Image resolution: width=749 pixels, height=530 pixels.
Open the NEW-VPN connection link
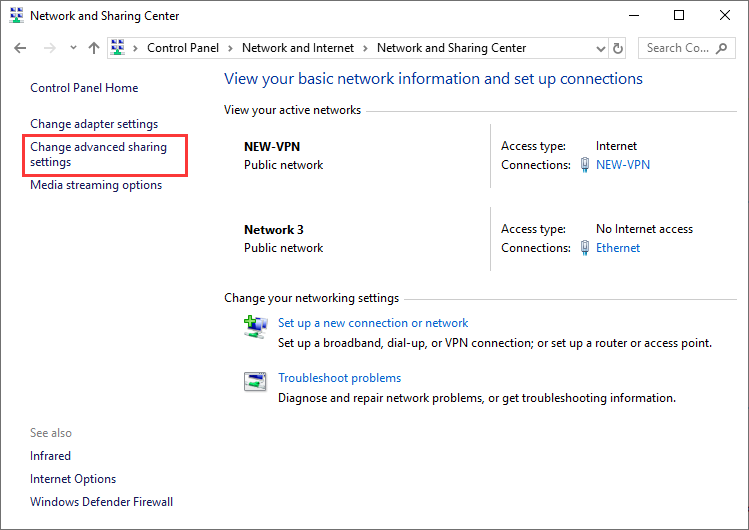[x=623, y=165]
